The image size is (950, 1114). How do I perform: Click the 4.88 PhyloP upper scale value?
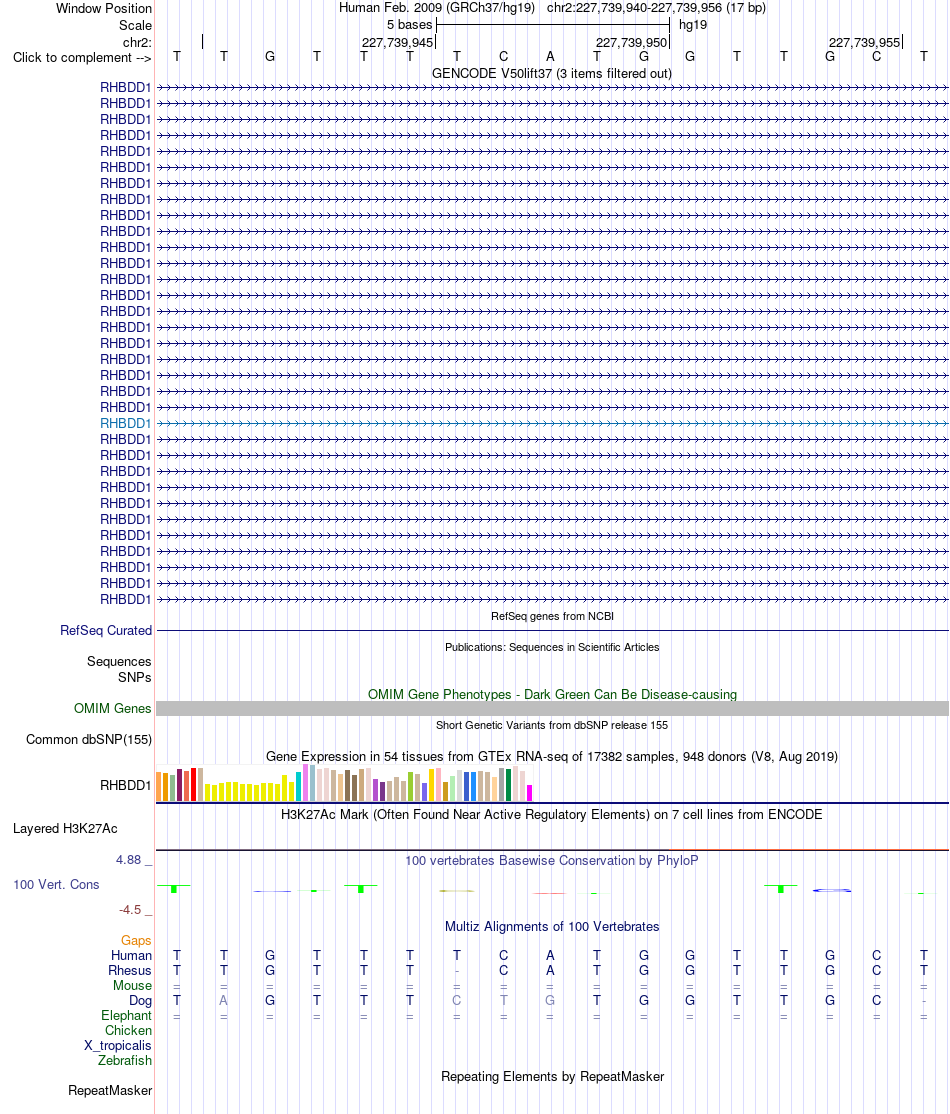point(129,860)
